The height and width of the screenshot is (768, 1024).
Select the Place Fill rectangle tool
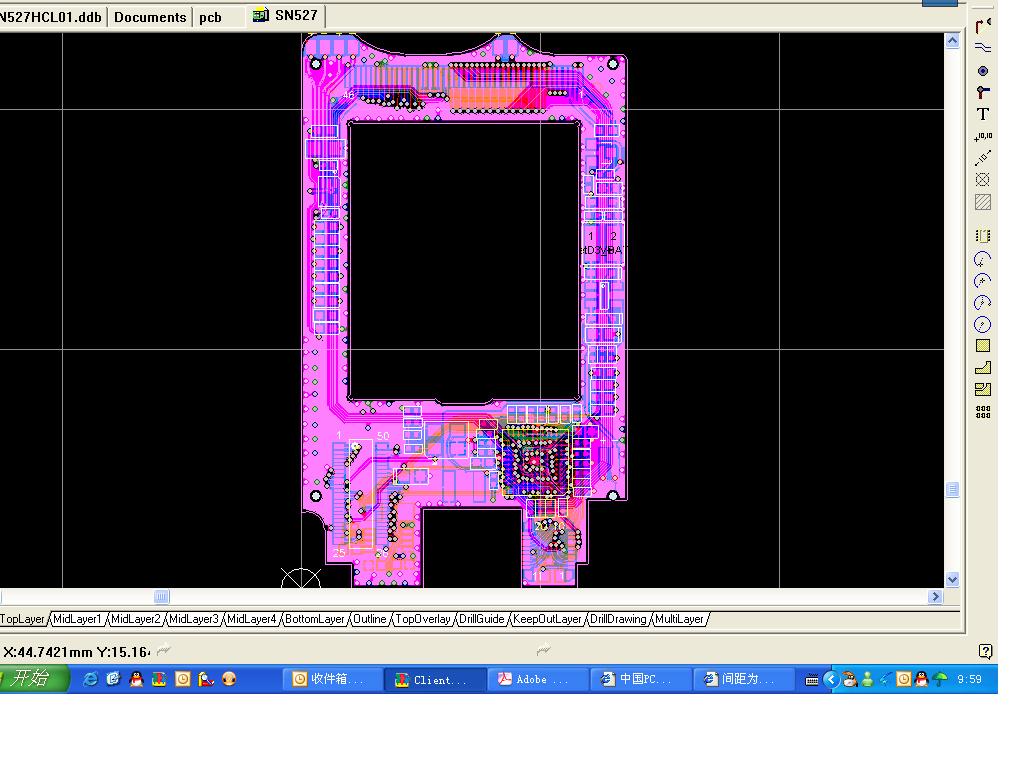(x=983, y=346)
